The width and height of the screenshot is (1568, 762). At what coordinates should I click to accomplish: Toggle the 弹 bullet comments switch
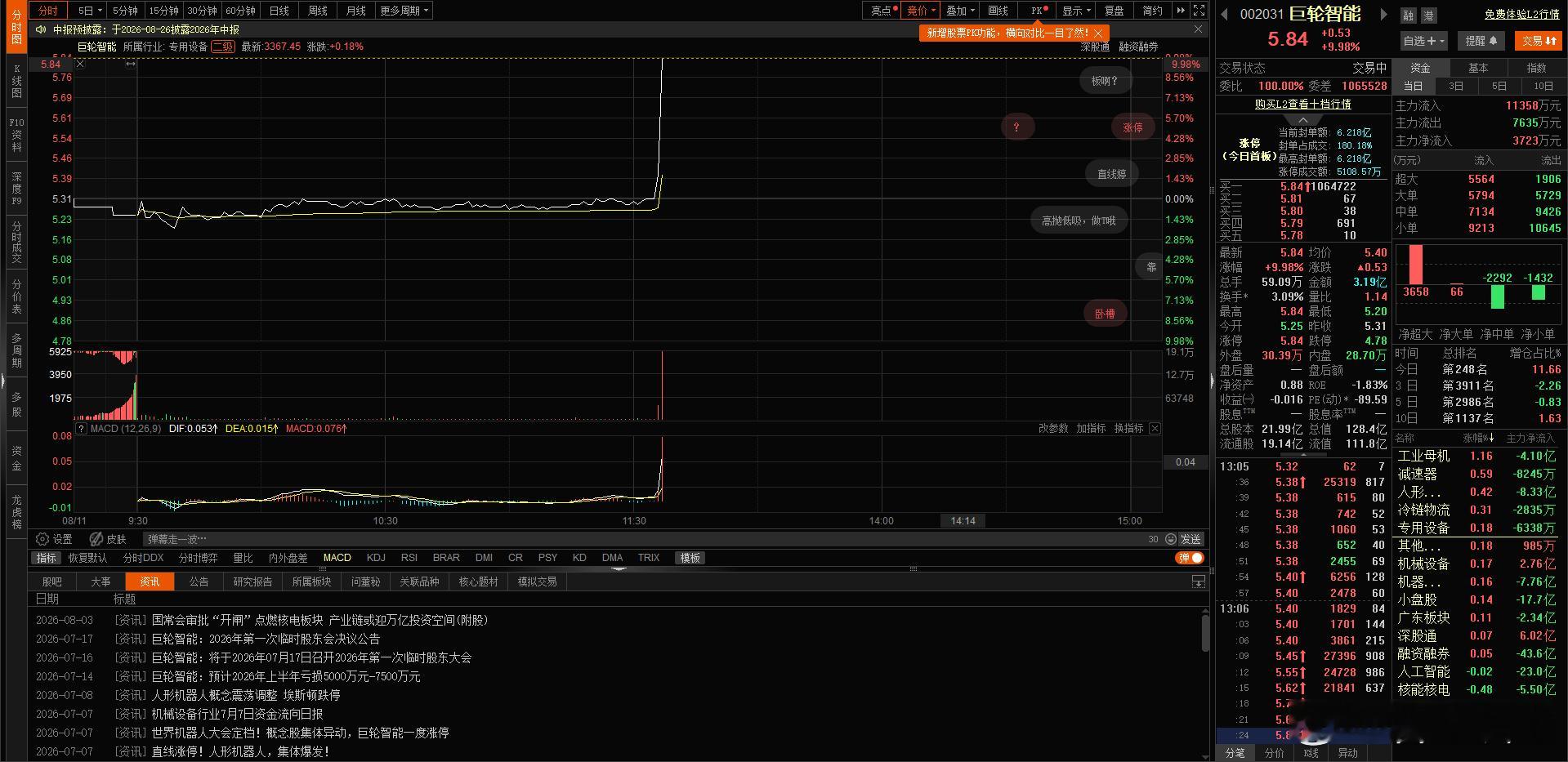pos(1191,558)
